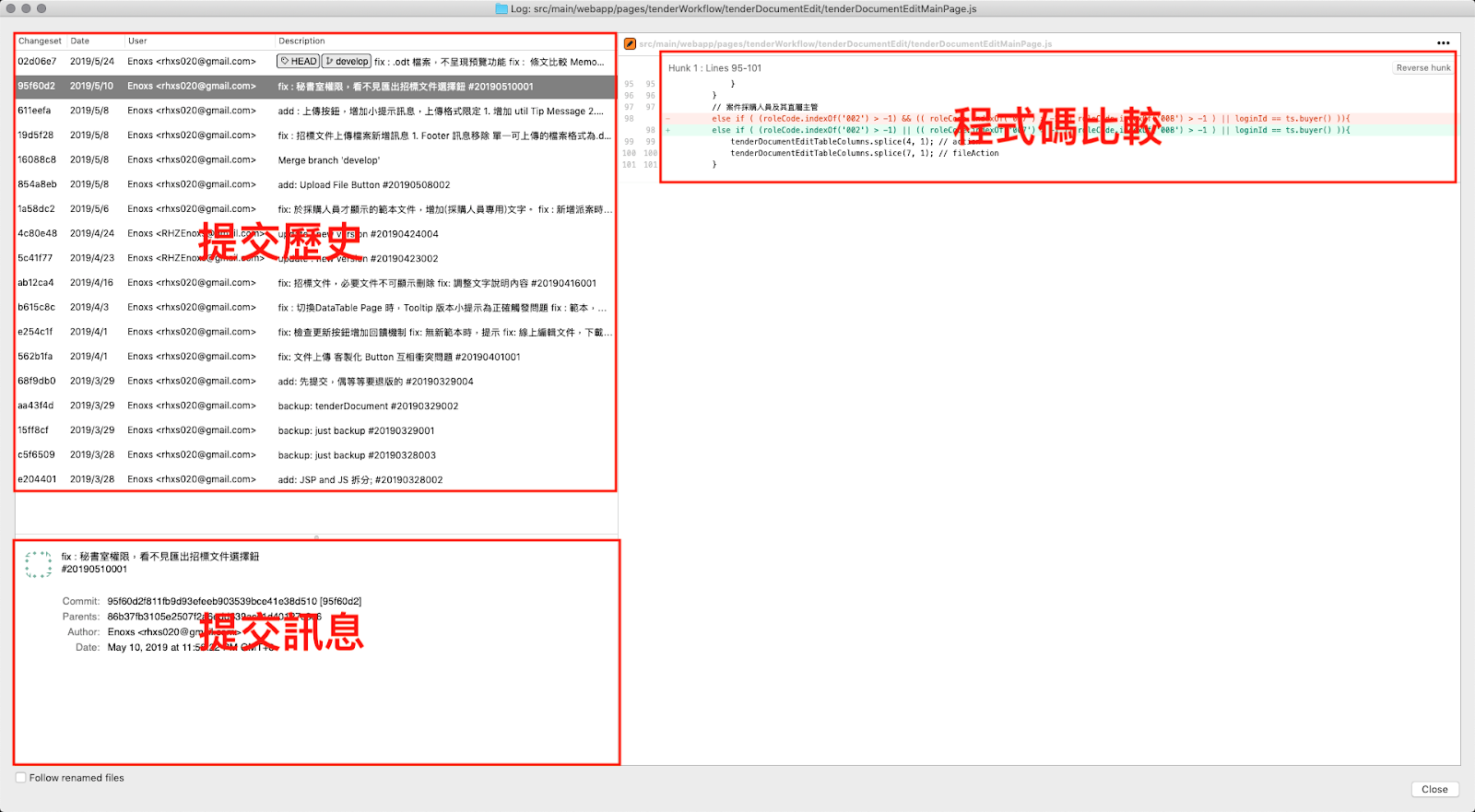Click the orange modified-file icon beside the path
Screen dimensions: 1475x812
click(x=630, y=43)
